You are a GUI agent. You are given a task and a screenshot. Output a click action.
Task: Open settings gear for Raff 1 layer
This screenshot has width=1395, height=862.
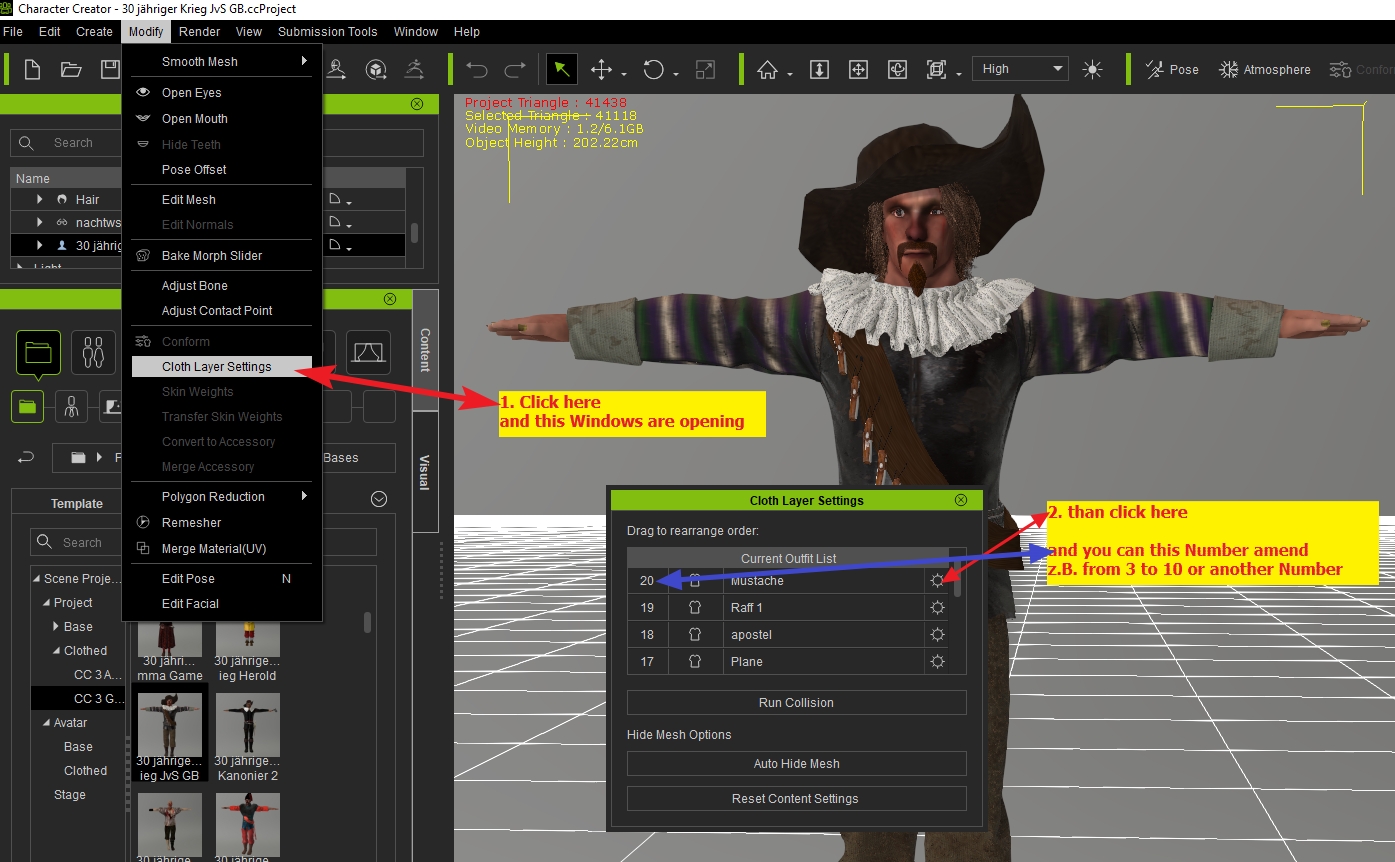tap(937, 607)
